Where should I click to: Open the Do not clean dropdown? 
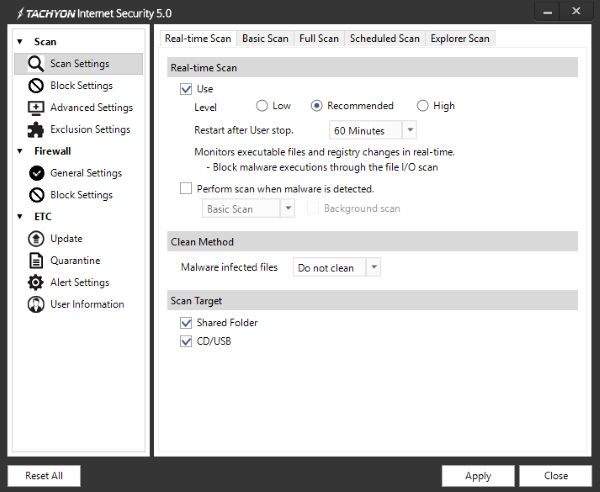tap(337, 267)
